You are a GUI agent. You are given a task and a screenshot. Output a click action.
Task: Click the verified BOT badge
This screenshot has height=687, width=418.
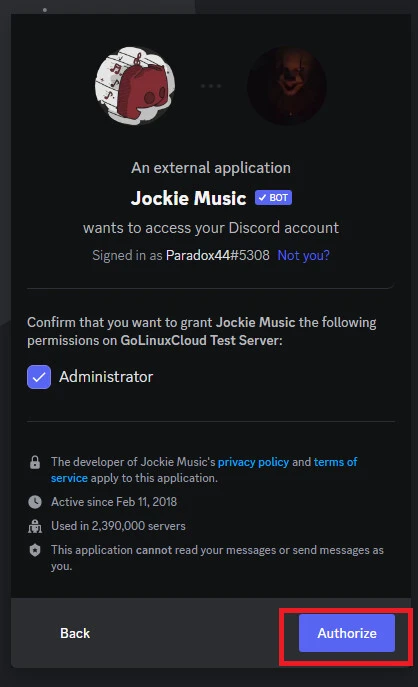coord(273,198)
